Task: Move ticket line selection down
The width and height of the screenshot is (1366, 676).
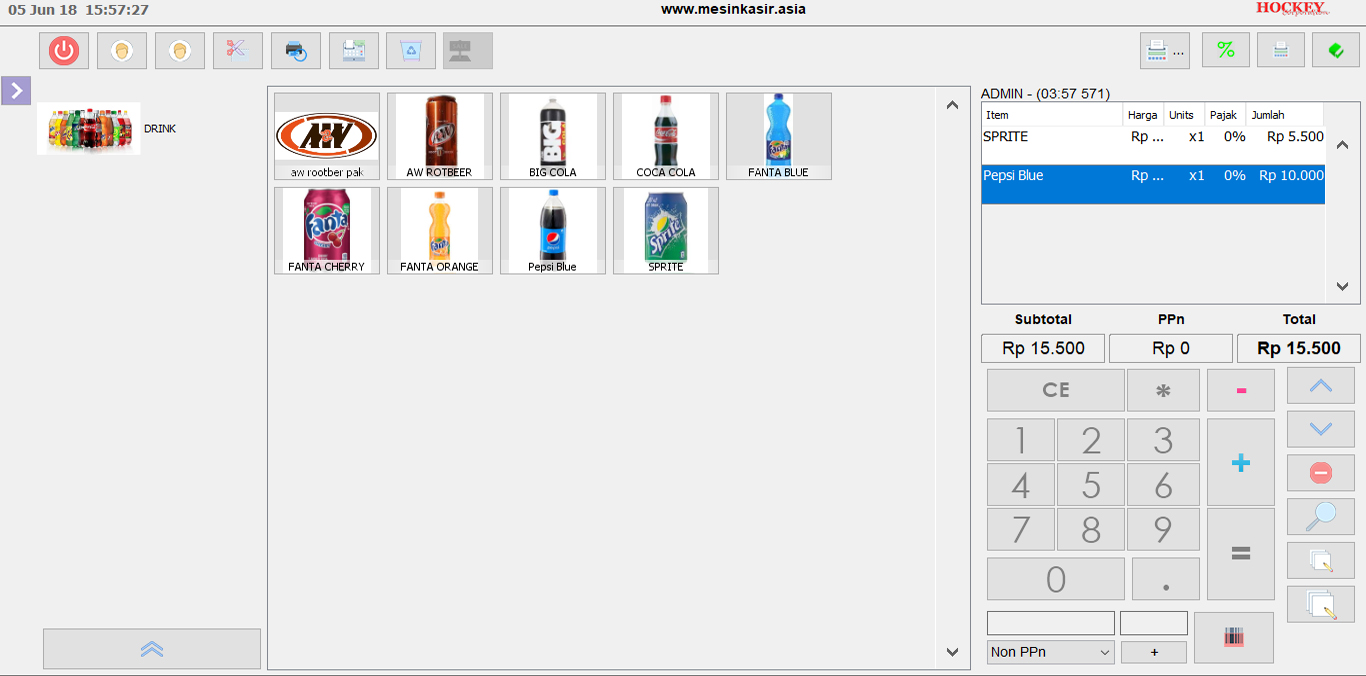Action: [x=1321, y=429]
